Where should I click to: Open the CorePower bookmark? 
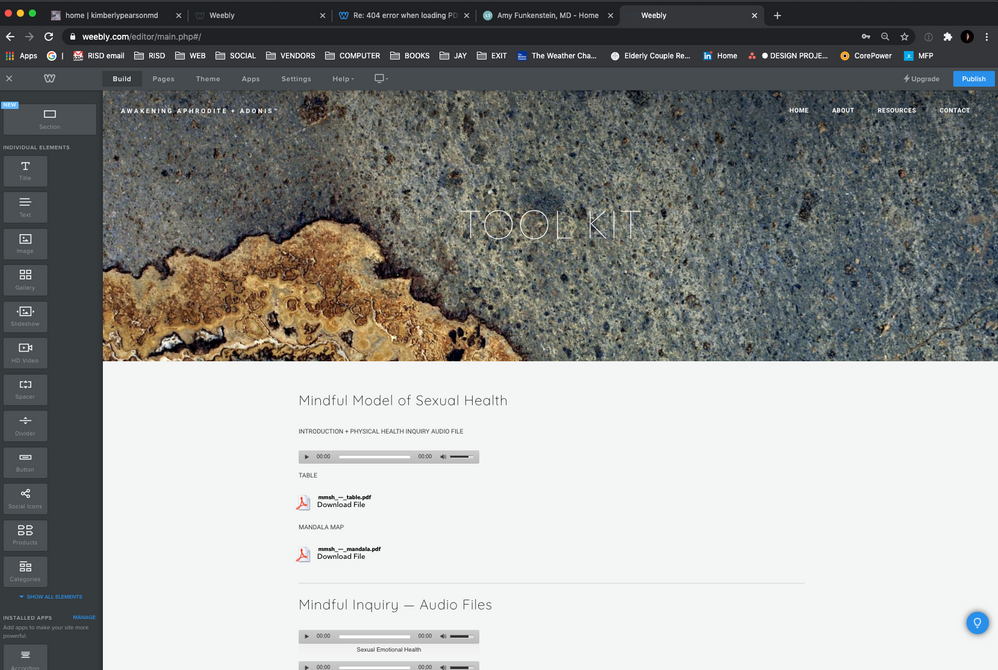click(866, 56)
